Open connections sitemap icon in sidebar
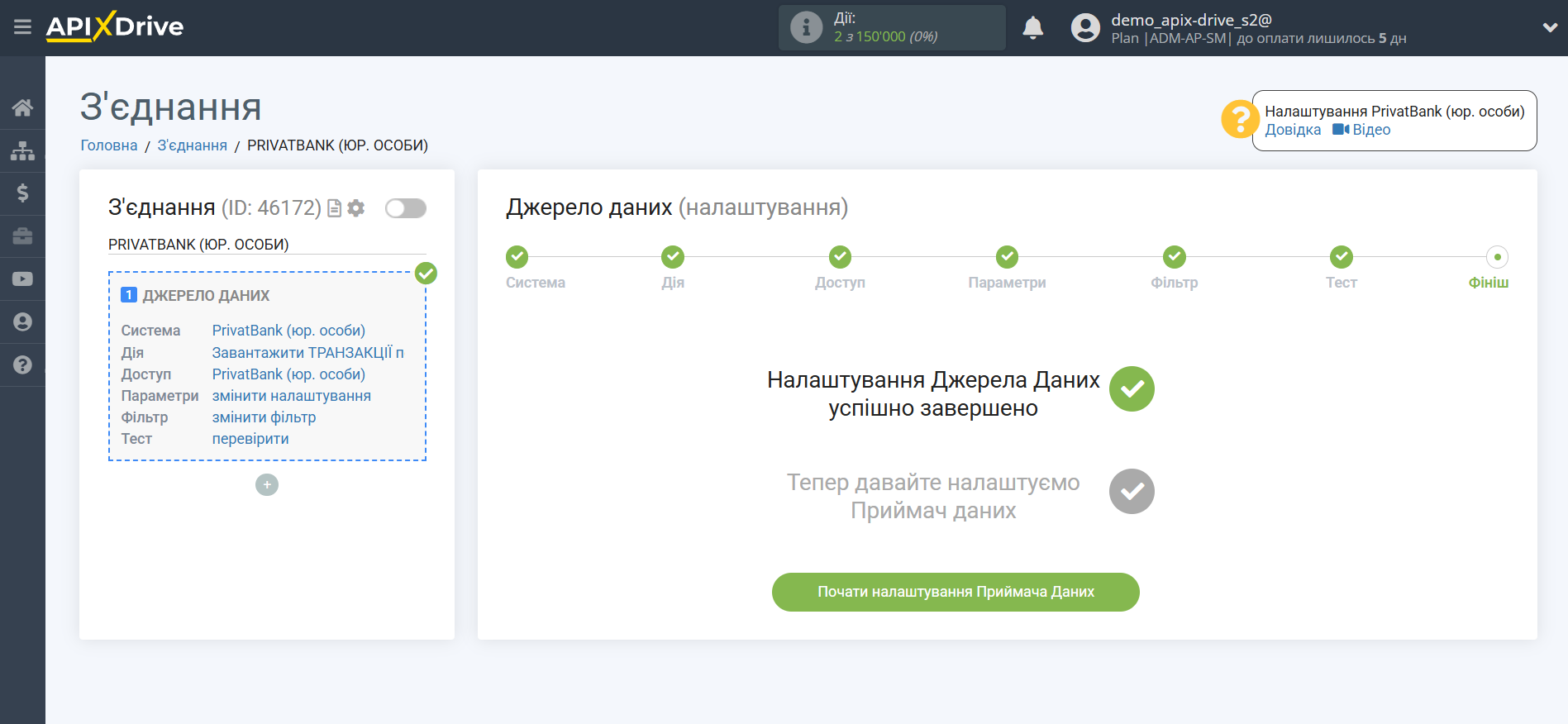Image resolution: width=1568 pixels, height=724 pixels. click(x=22, y=150)
